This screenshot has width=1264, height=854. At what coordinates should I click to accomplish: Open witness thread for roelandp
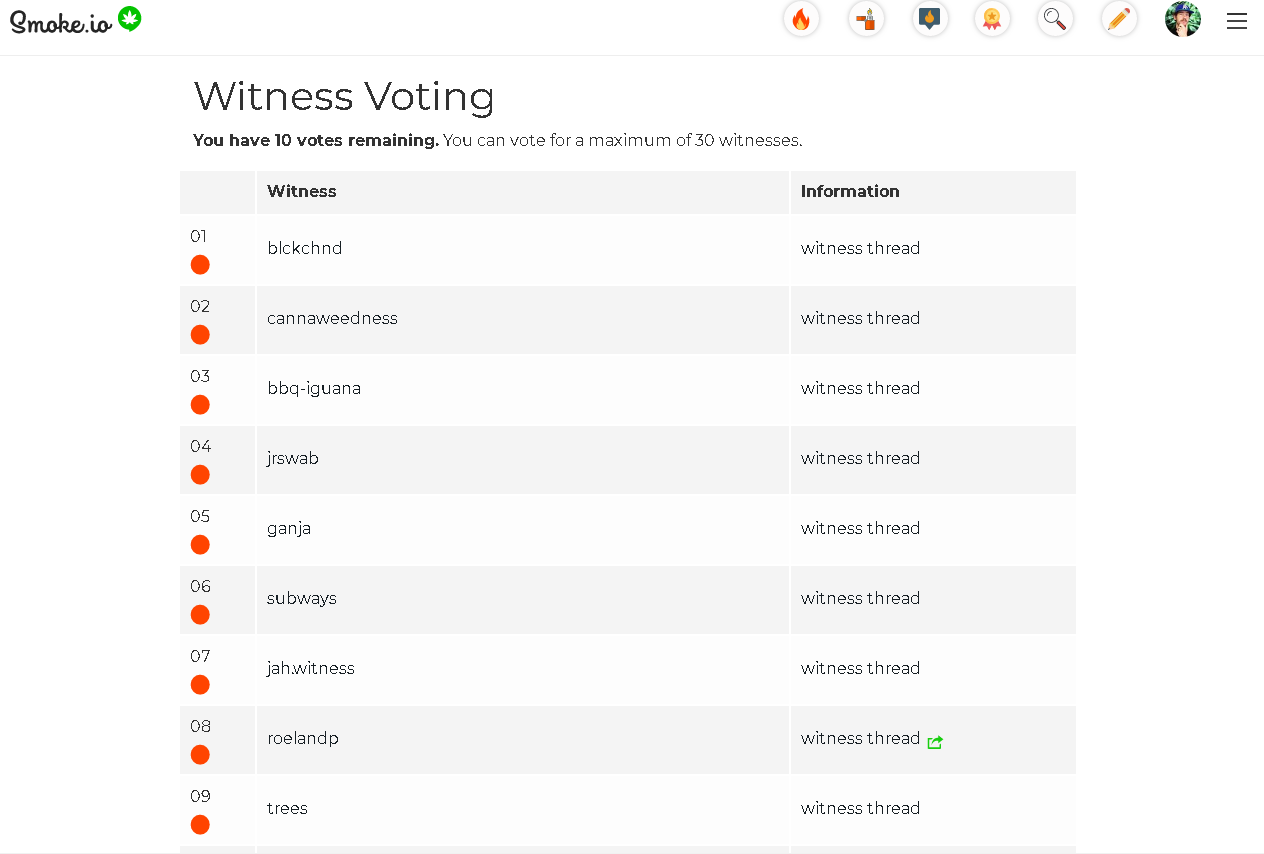coord(860,738)
